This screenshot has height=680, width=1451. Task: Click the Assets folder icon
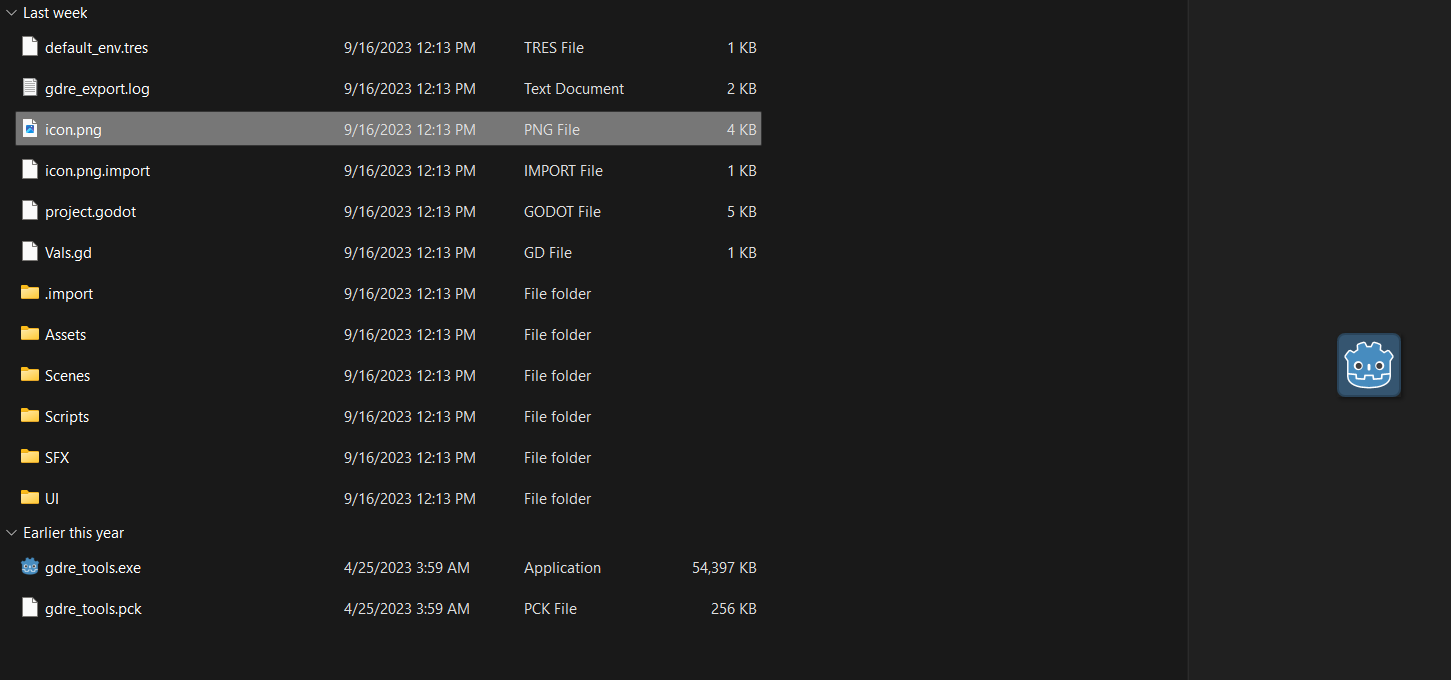click(x=30, y=334)
